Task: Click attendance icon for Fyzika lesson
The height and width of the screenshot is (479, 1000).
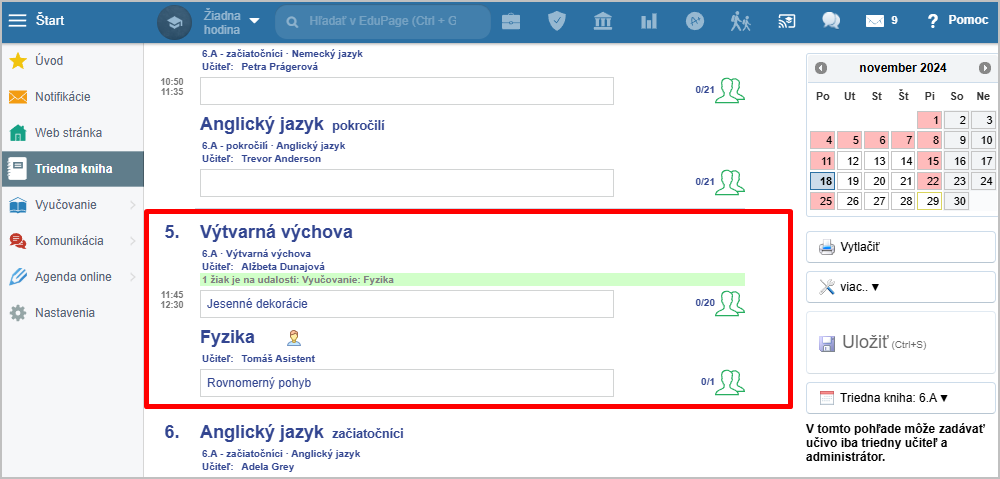Action: point(730,382)
